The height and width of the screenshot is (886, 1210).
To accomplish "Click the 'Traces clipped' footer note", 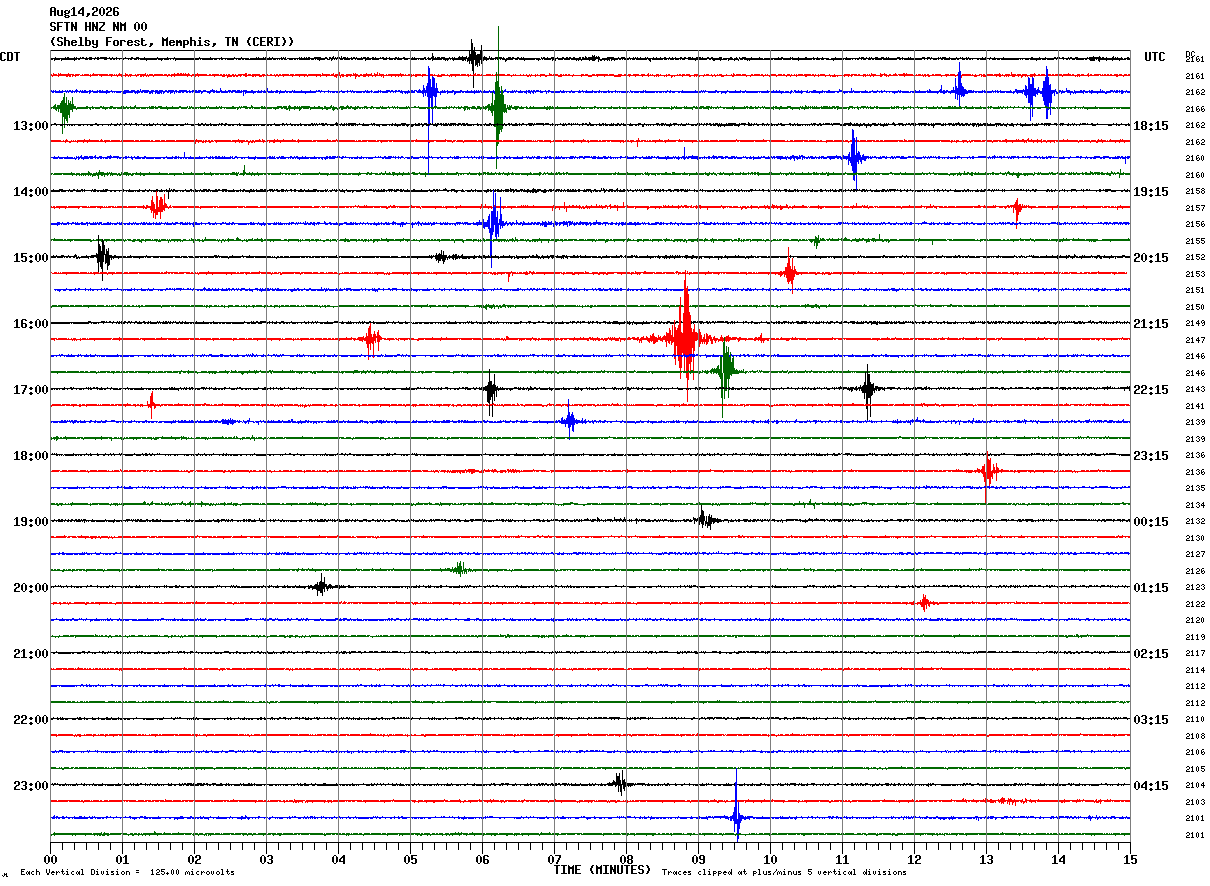I will pos(784,872).
